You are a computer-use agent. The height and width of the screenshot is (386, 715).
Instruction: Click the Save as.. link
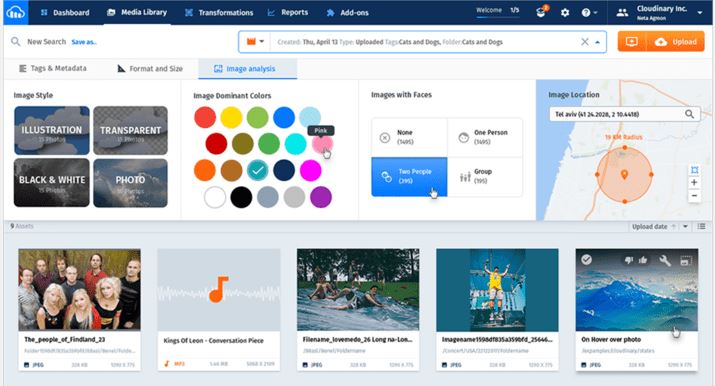pos(84,42)
